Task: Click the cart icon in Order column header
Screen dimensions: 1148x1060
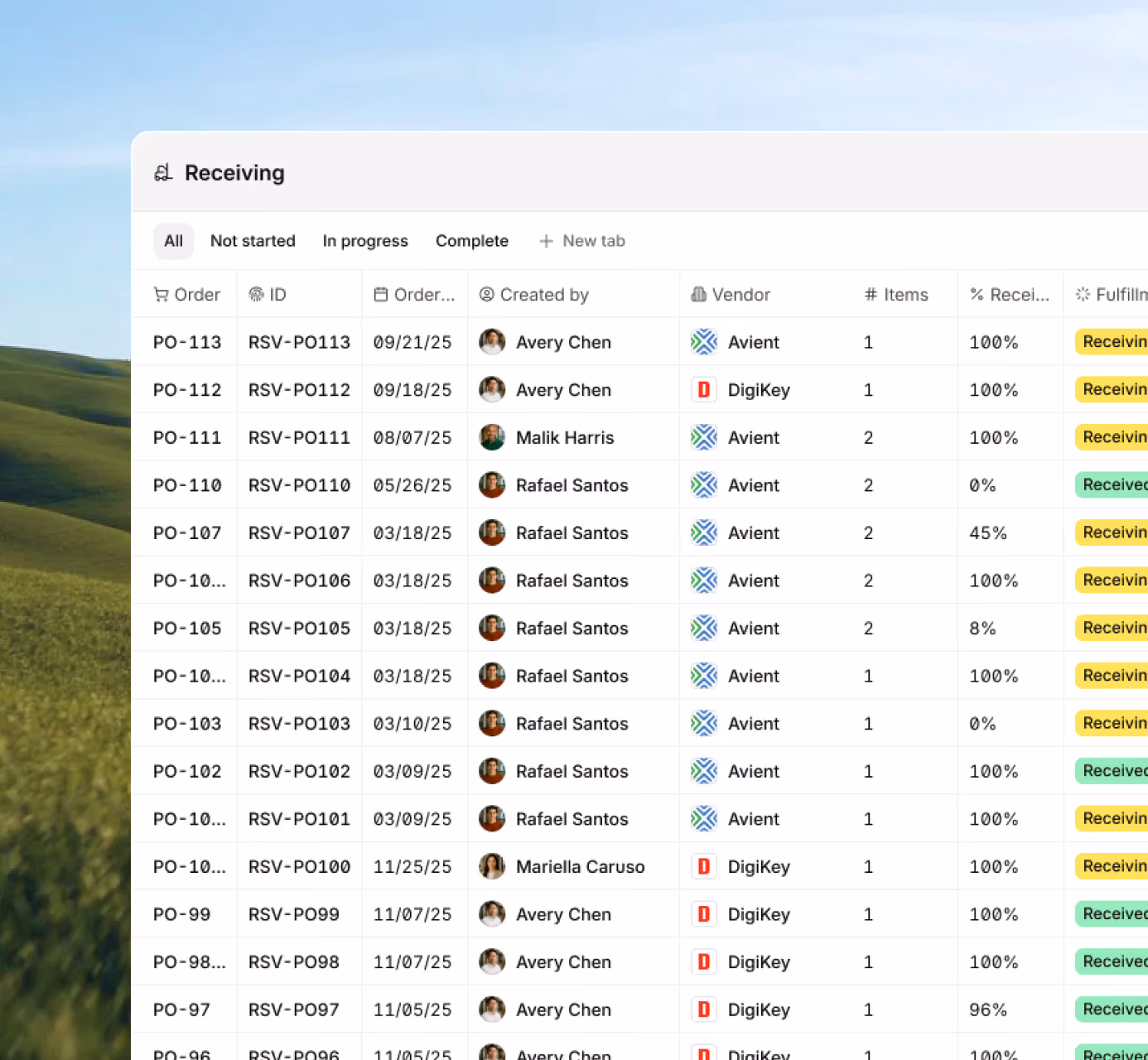Action: [161, 295]
